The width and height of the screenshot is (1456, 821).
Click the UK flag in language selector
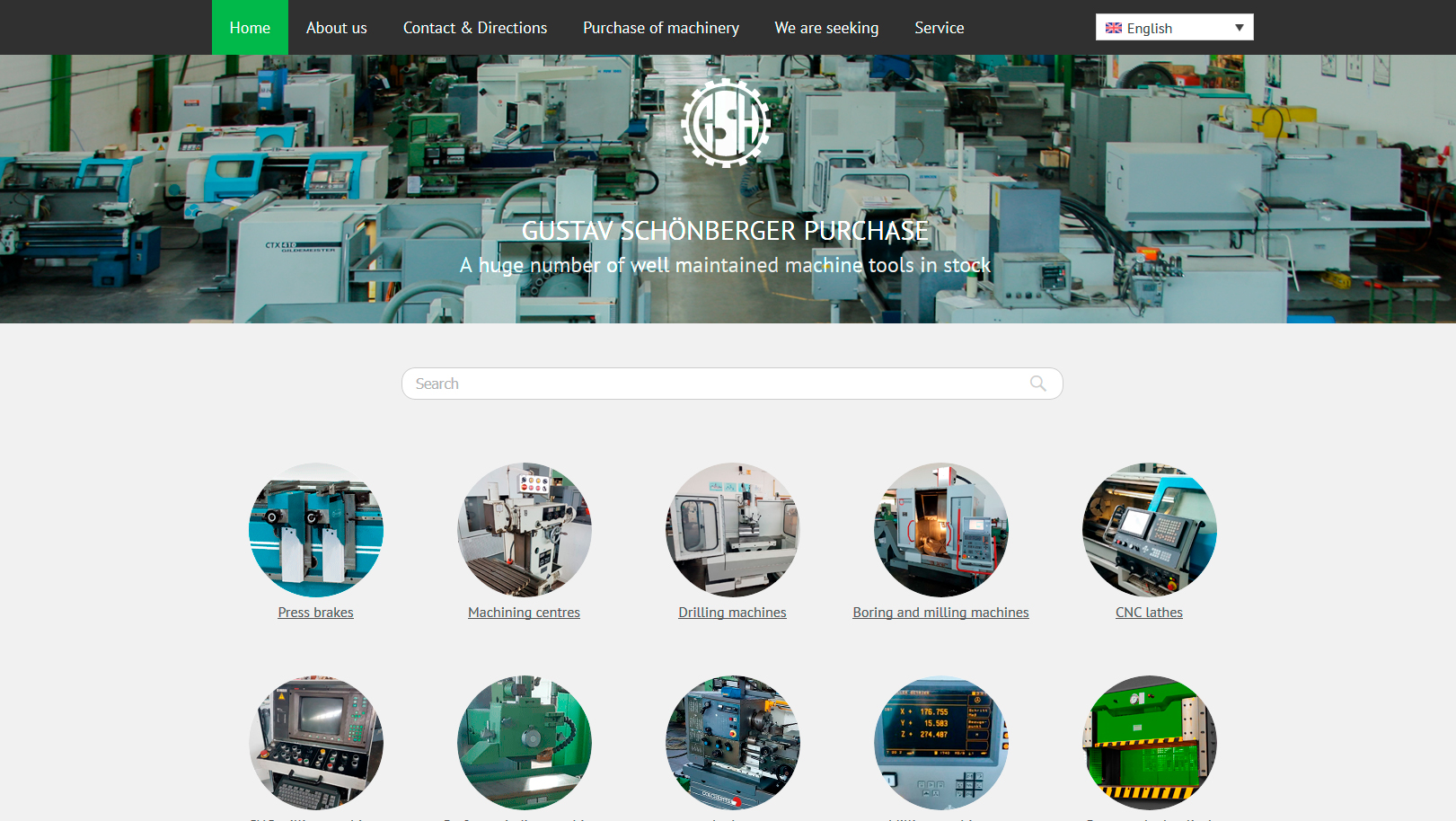(1114, 28)
